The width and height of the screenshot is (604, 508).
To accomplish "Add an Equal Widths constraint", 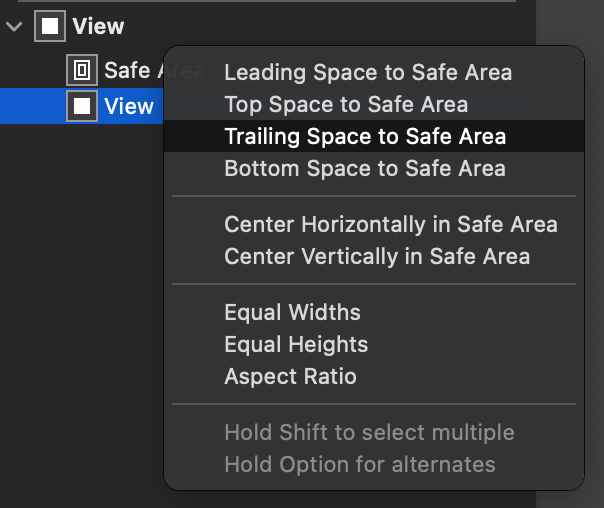I will pyautogui.click(x=292, y=312).
